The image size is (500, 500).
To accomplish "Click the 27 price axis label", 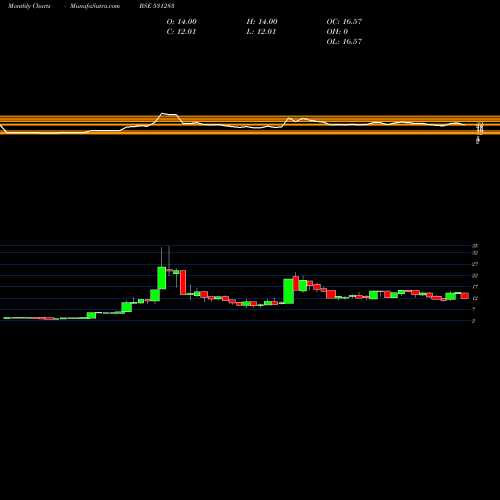I will tap(475, 264).
